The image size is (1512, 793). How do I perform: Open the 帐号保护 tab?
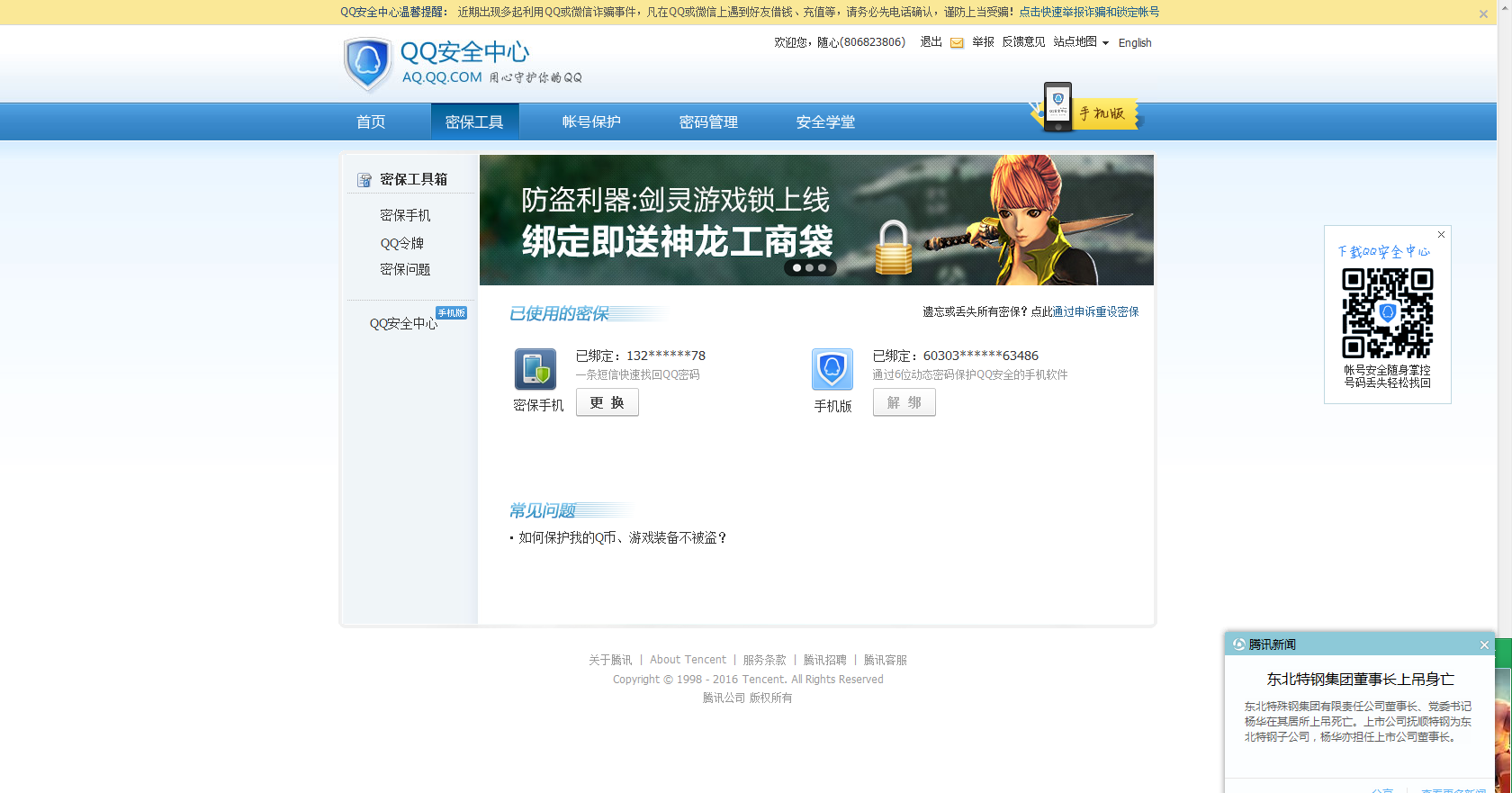pyautogui.click(x=591, y=122)
